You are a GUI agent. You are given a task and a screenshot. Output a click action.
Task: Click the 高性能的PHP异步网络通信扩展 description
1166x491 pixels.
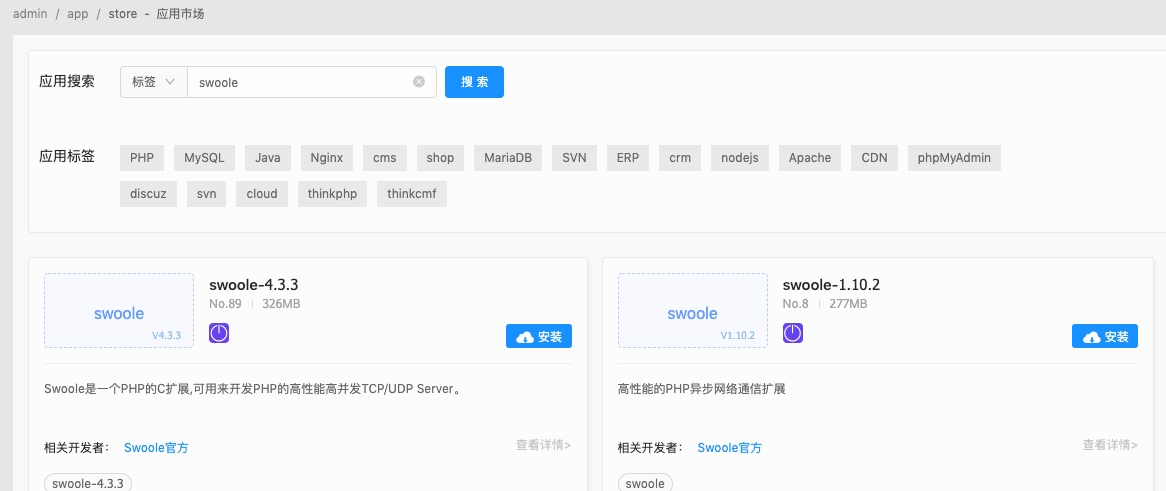pos(702,388)
